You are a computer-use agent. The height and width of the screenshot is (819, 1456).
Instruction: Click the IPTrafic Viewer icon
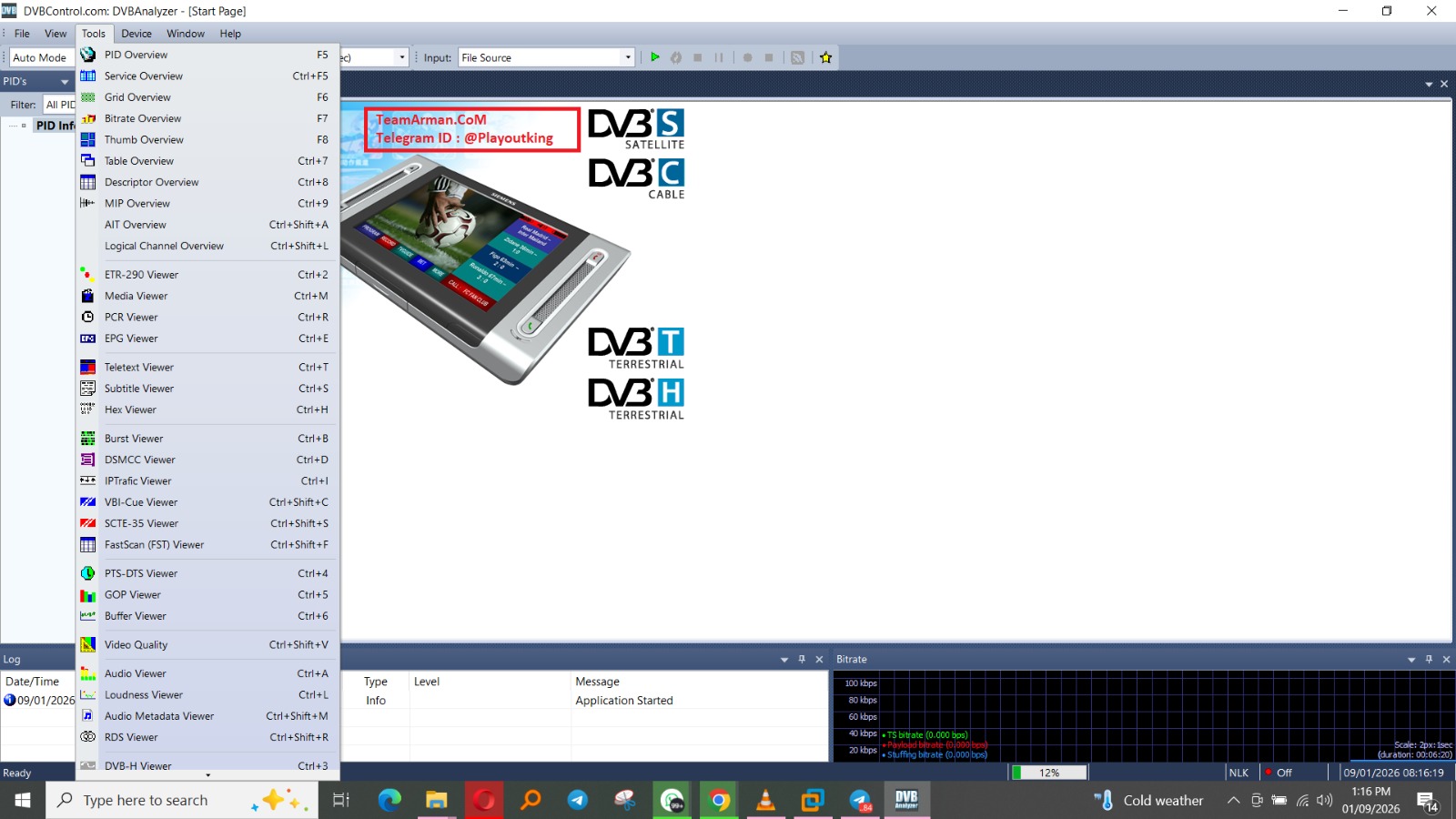pos(88,481)
